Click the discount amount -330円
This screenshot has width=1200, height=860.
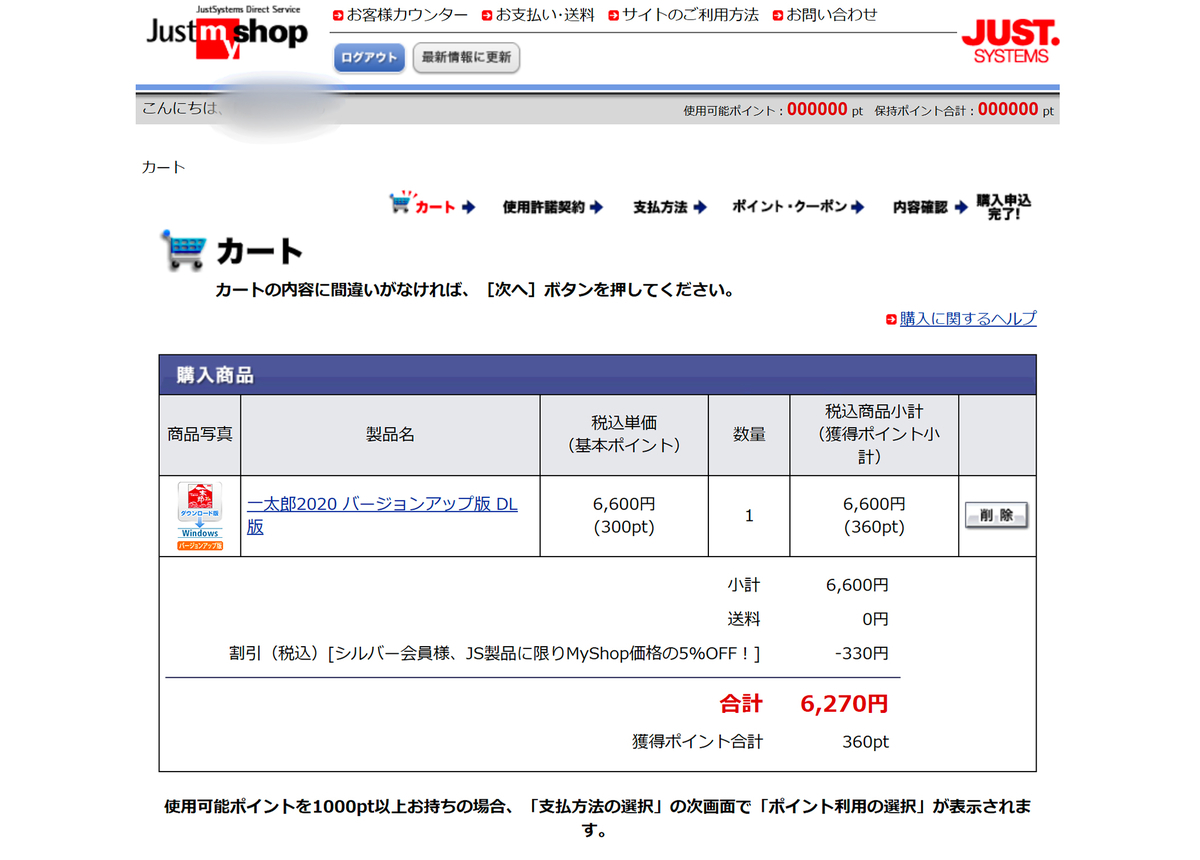[x=861, y=653]
